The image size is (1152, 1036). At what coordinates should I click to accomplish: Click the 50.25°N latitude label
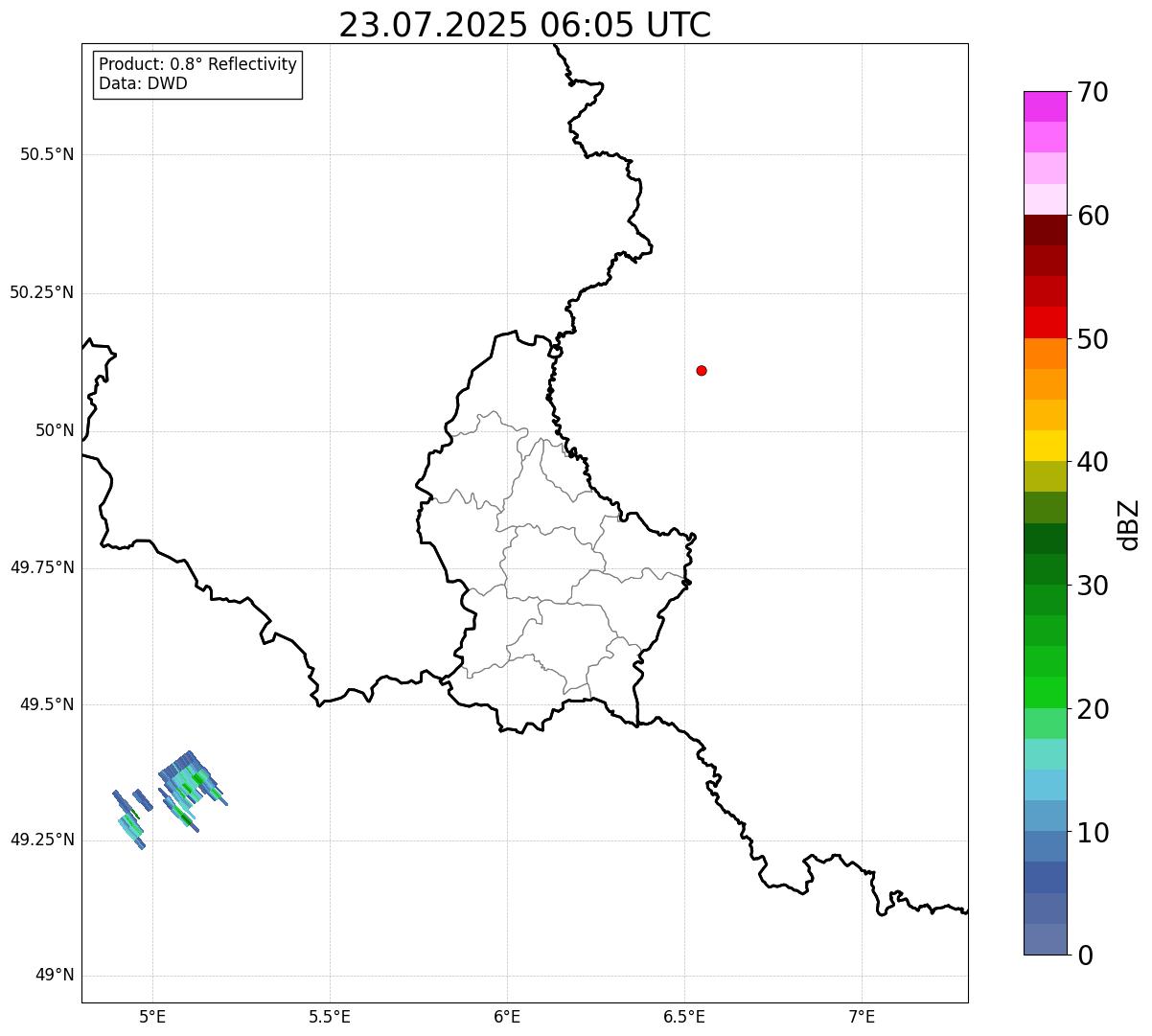(42, 292)
